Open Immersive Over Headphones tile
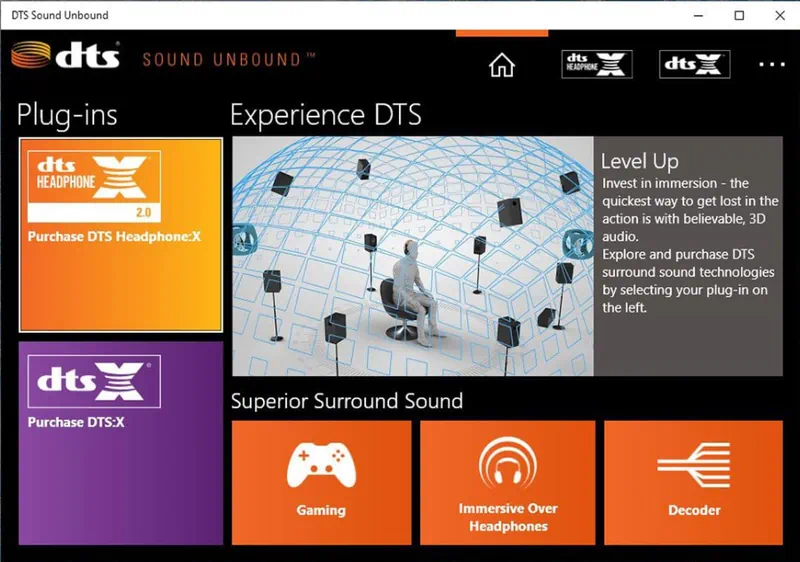 click(508, 482)
